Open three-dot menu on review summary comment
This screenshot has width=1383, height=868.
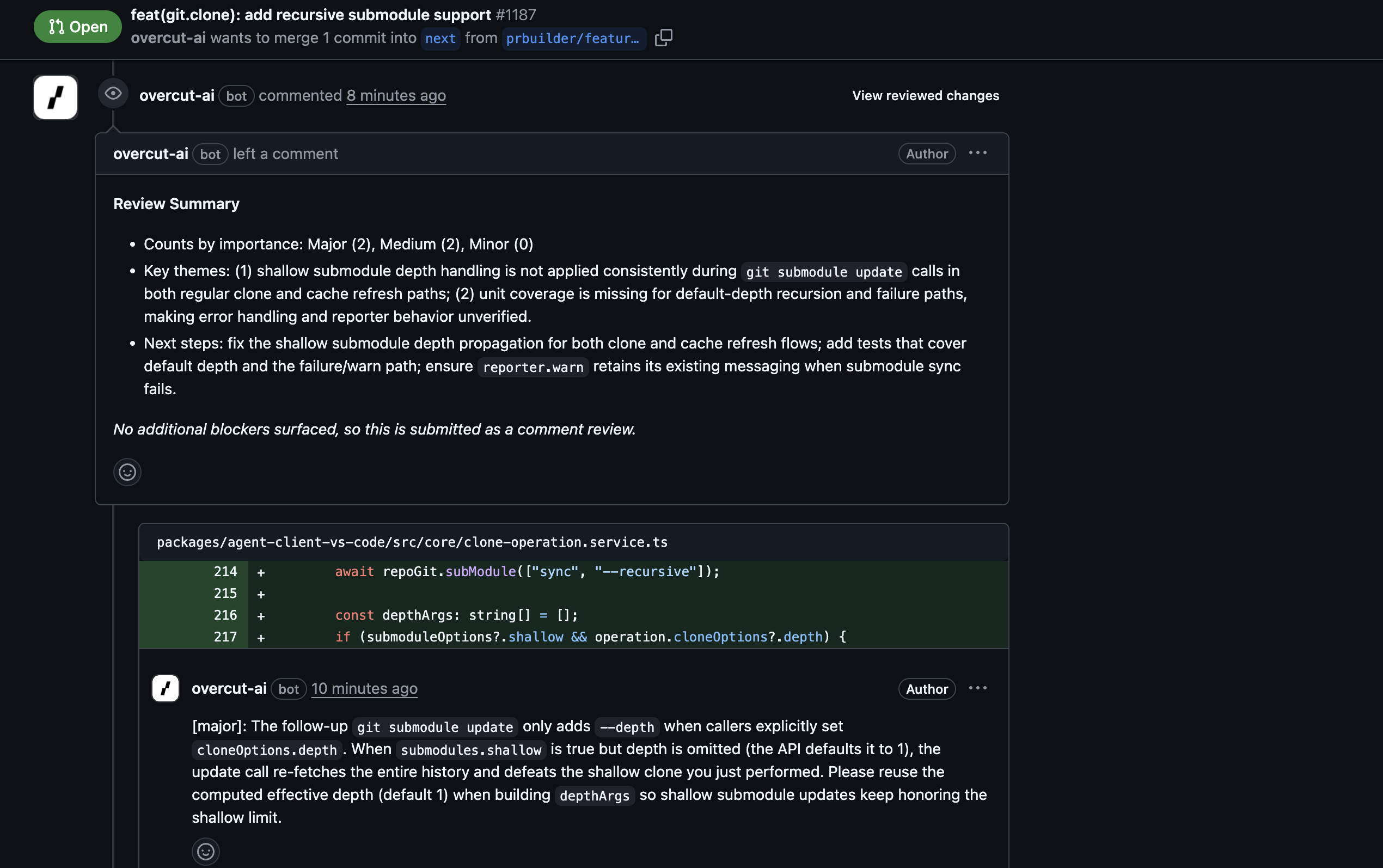978,153
